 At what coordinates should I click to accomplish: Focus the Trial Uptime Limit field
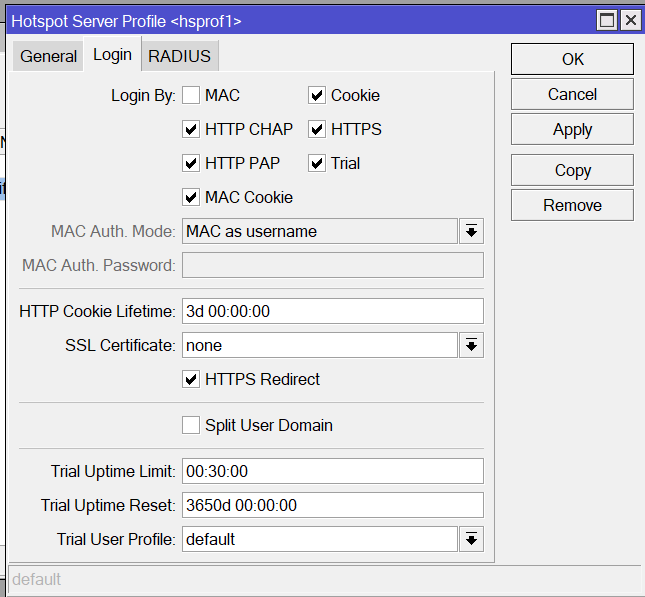[332, 471]
